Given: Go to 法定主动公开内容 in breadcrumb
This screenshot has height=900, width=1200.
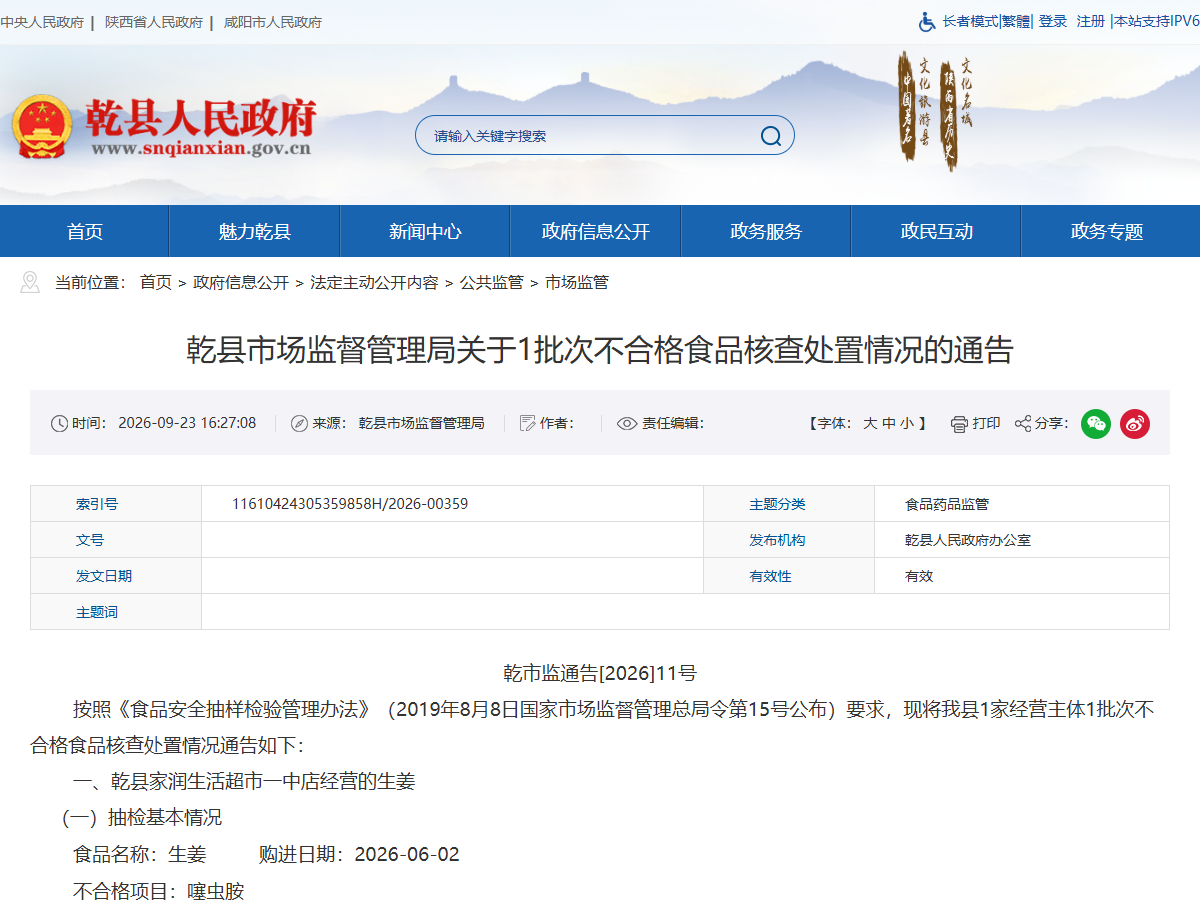Looking at the screenshot, I should point(374,282).
